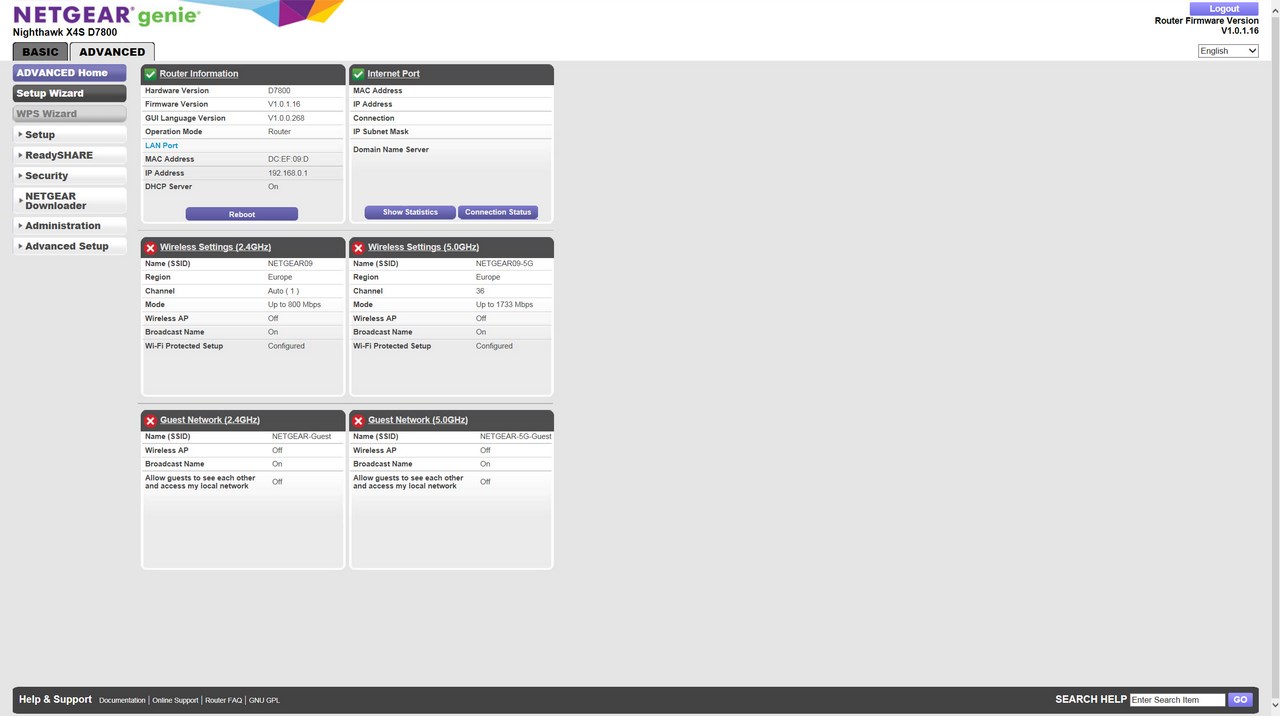This screenshot has width=1280, height=716.
Task: Click GO to search help
Action: click(x=1241, y=700)
